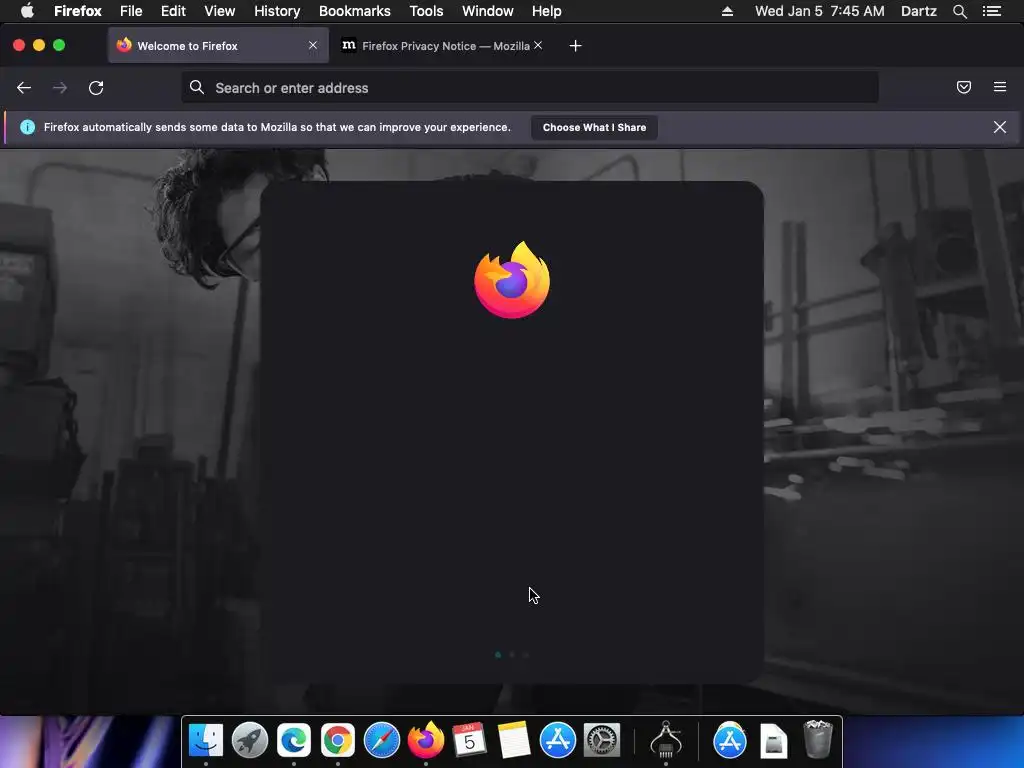Open Calendar from the Dock
Image resolution: width=1024 pixels, height=768 pixels.
click(469, 740)
